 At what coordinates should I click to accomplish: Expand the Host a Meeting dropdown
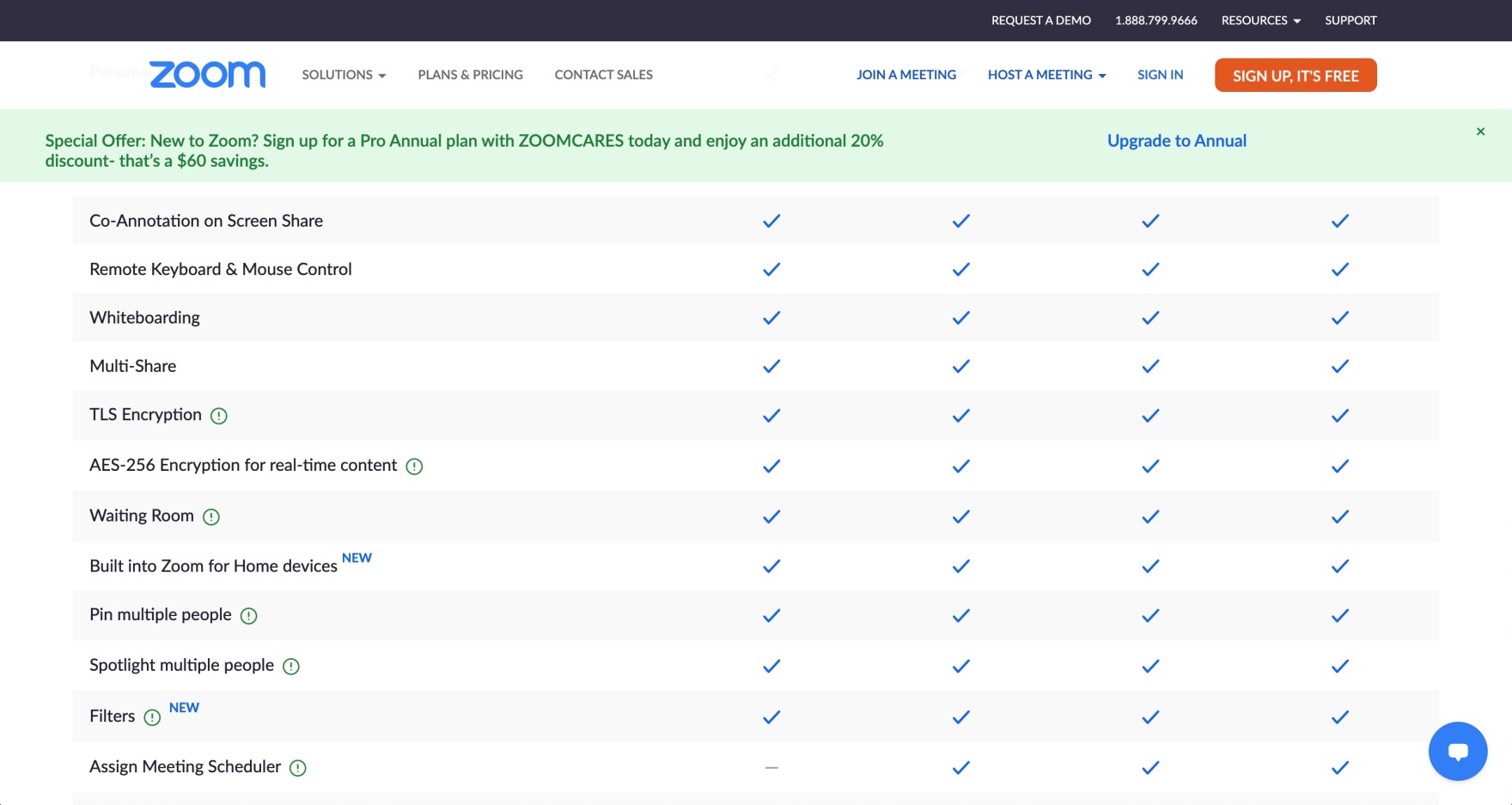pyautogui.click(x=1046, y=75)
